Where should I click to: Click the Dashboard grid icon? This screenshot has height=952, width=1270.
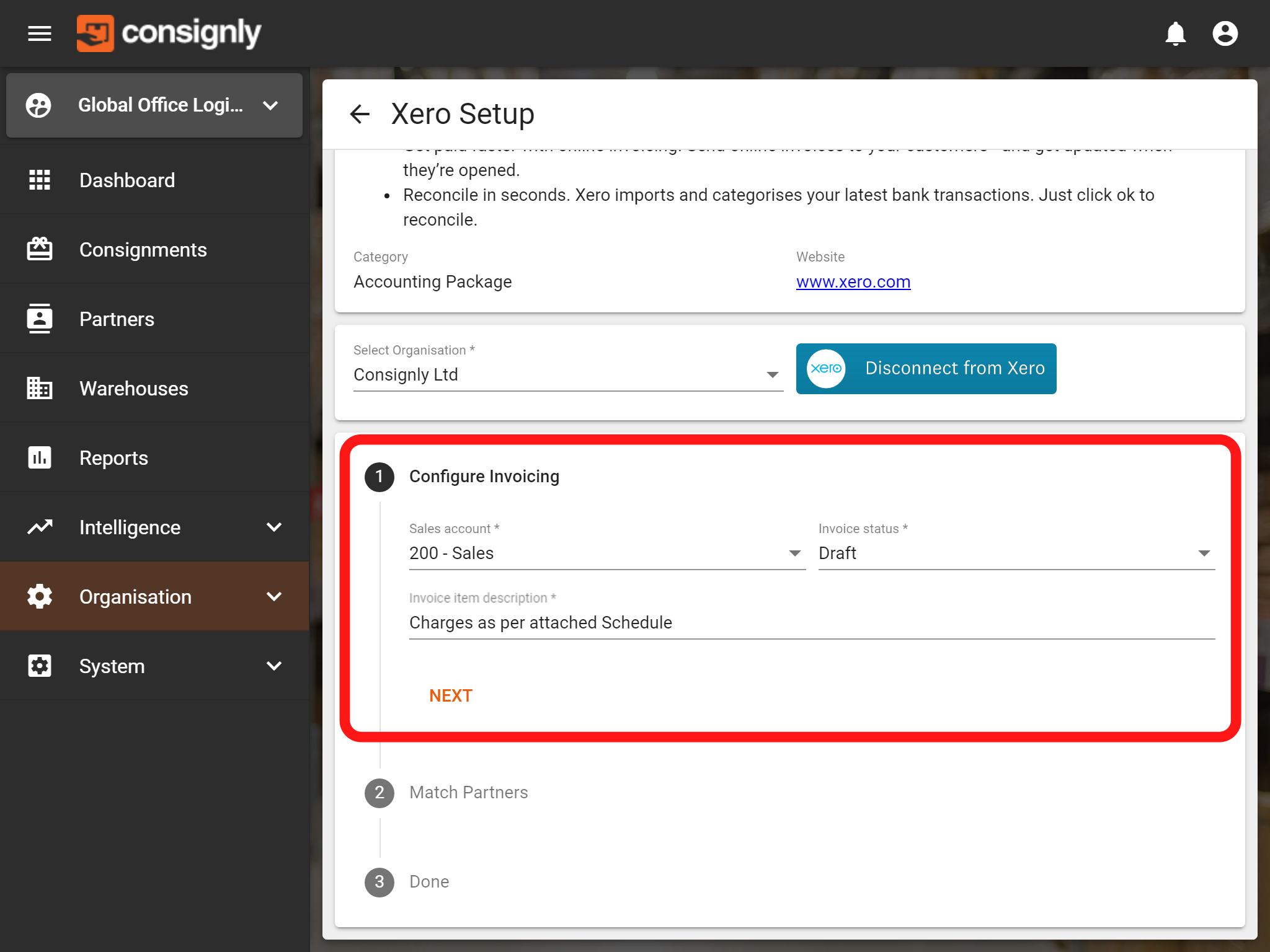(40, 180)
